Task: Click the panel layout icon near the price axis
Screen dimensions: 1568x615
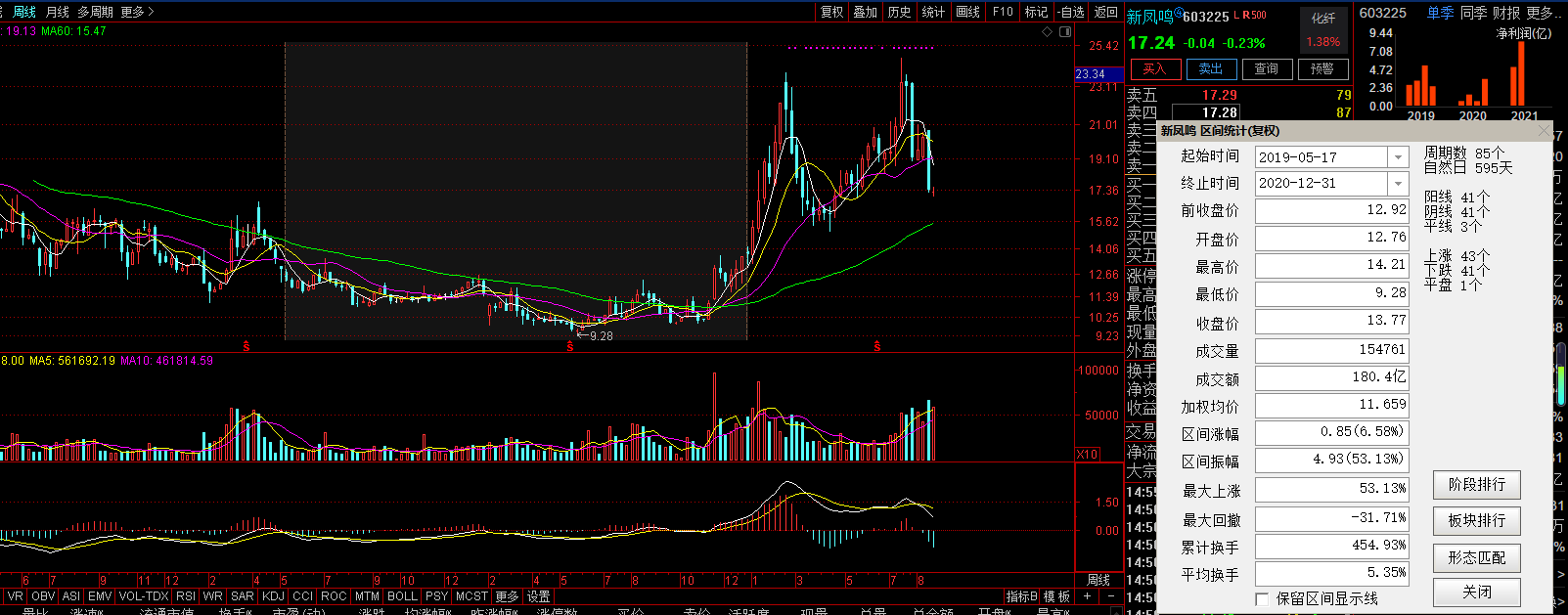Action: coord(1065,31)
